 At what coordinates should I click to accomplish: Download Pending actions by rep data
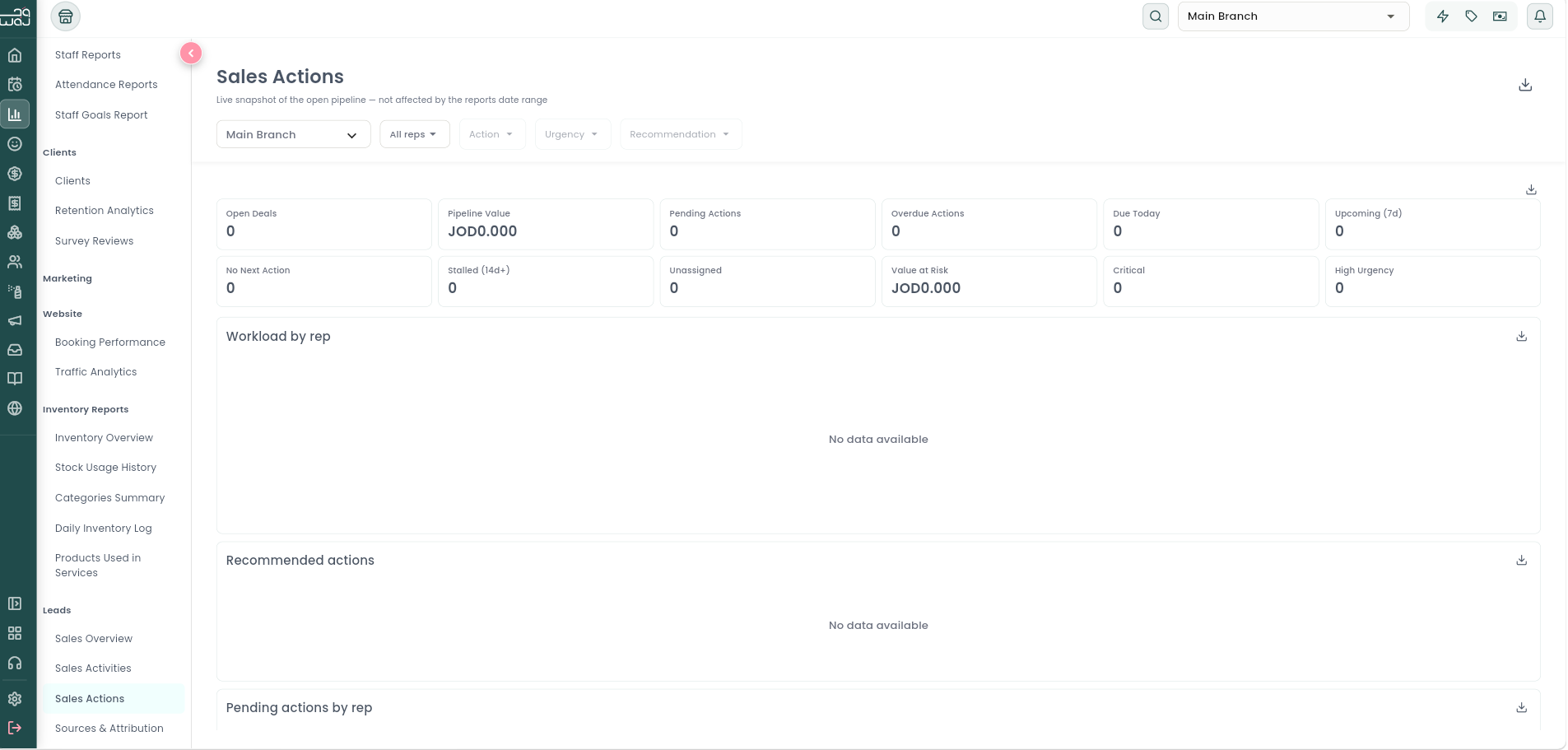(x=1522, y=708)
